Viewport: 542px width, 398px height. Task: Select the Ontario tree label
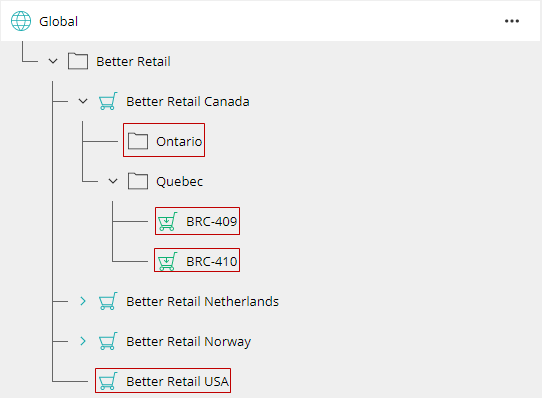179,141
